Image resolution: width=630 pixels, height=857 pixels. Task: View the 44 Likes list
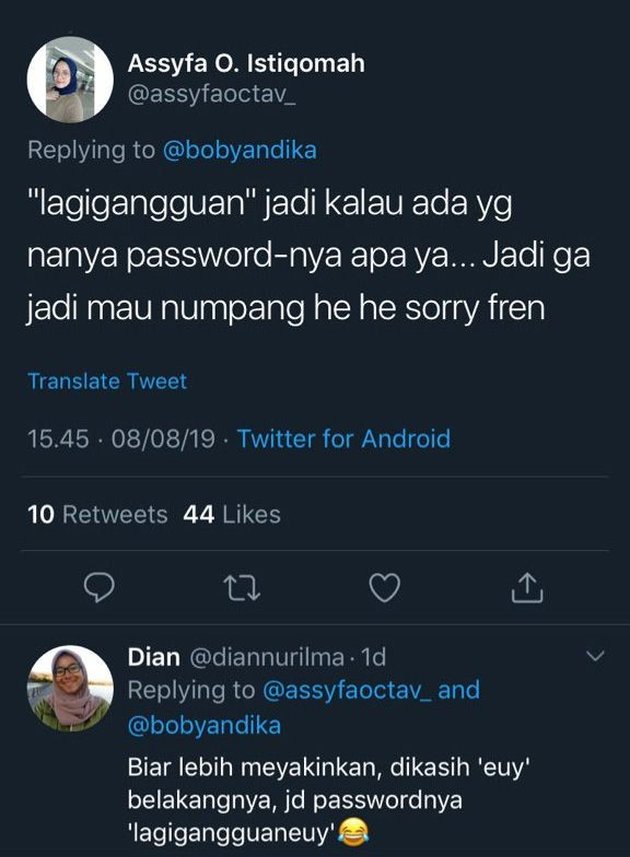coord(232,514)
